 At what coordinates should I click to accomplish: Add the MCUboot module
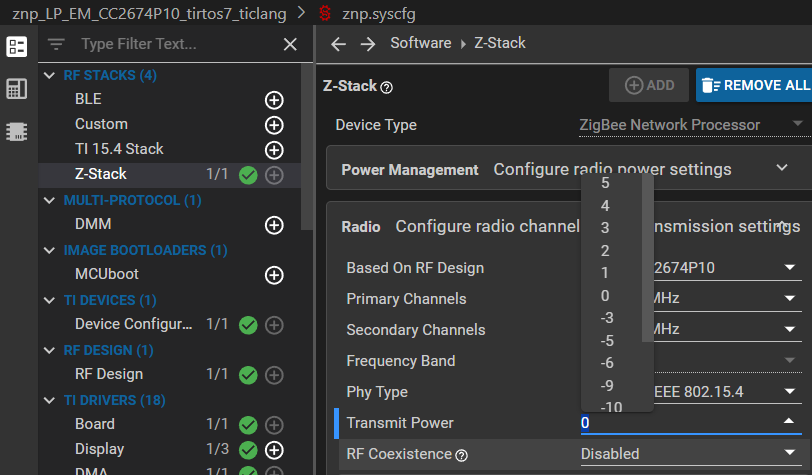[274, 275]
